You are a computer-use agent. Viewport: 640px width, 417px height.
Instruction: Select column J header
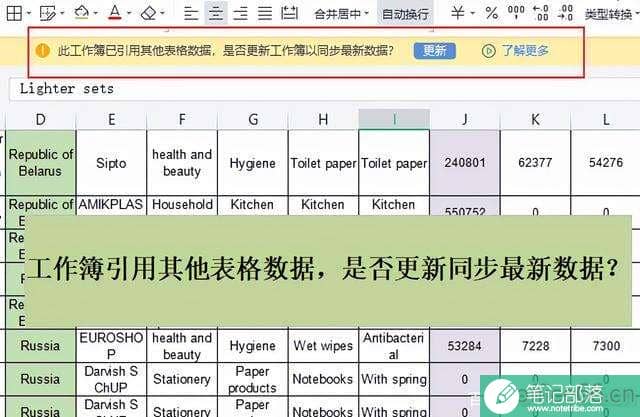(x=465, y=120)
